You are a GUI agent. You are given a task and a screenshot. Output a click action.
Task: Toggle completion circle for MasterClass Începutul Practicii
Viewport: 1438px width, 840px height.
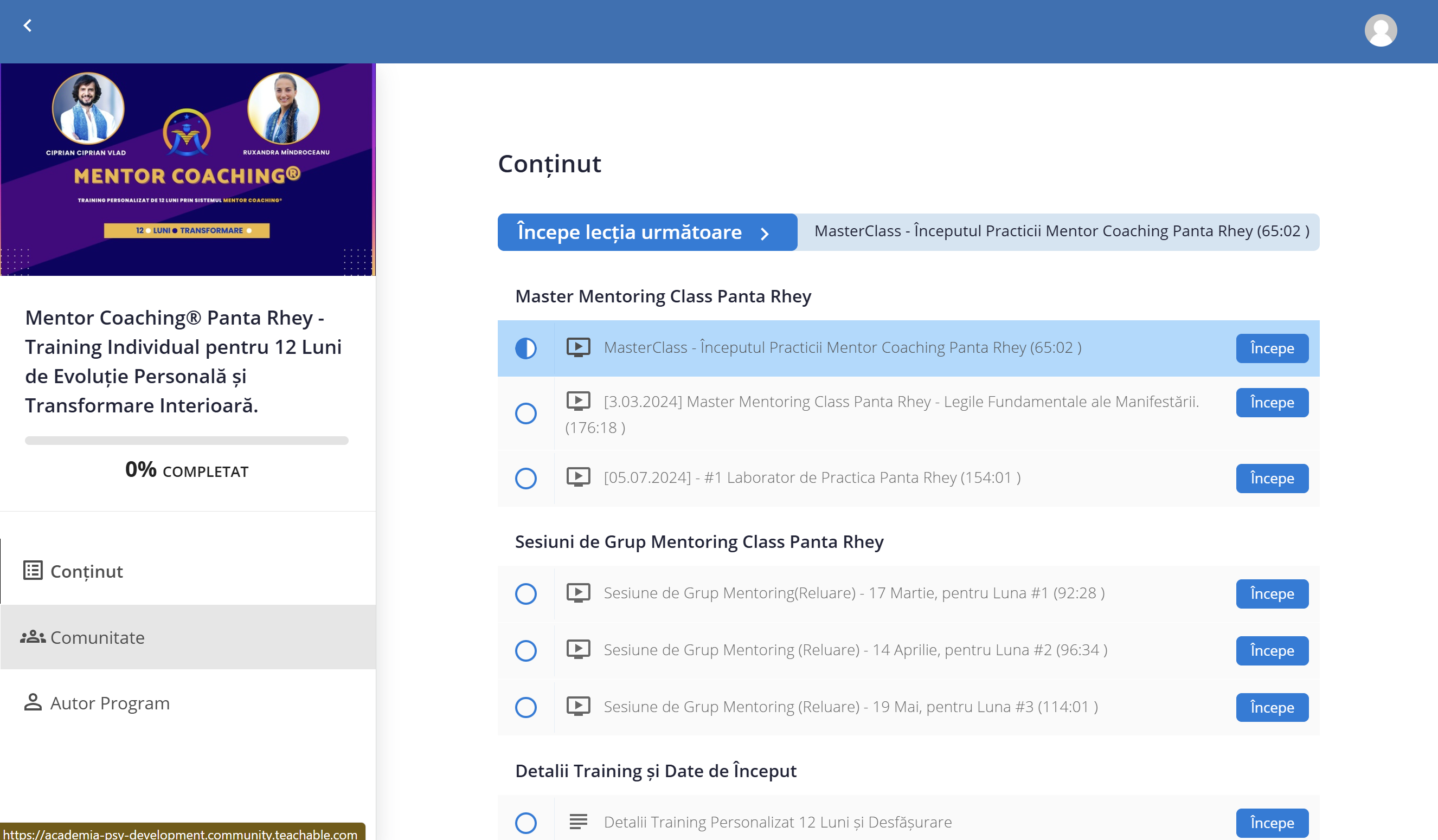[525, 348]
